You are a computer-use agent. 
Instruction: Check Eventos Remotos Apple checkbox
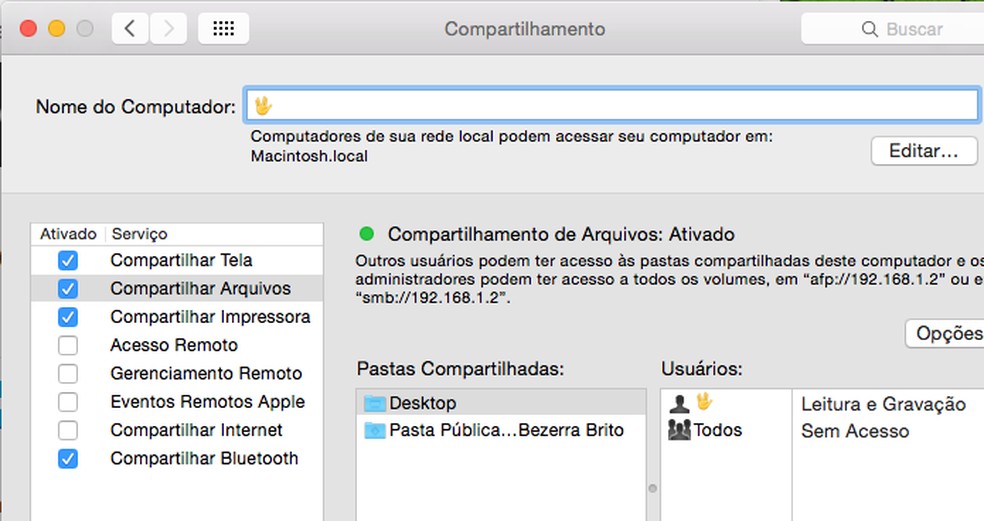[68, 402]
